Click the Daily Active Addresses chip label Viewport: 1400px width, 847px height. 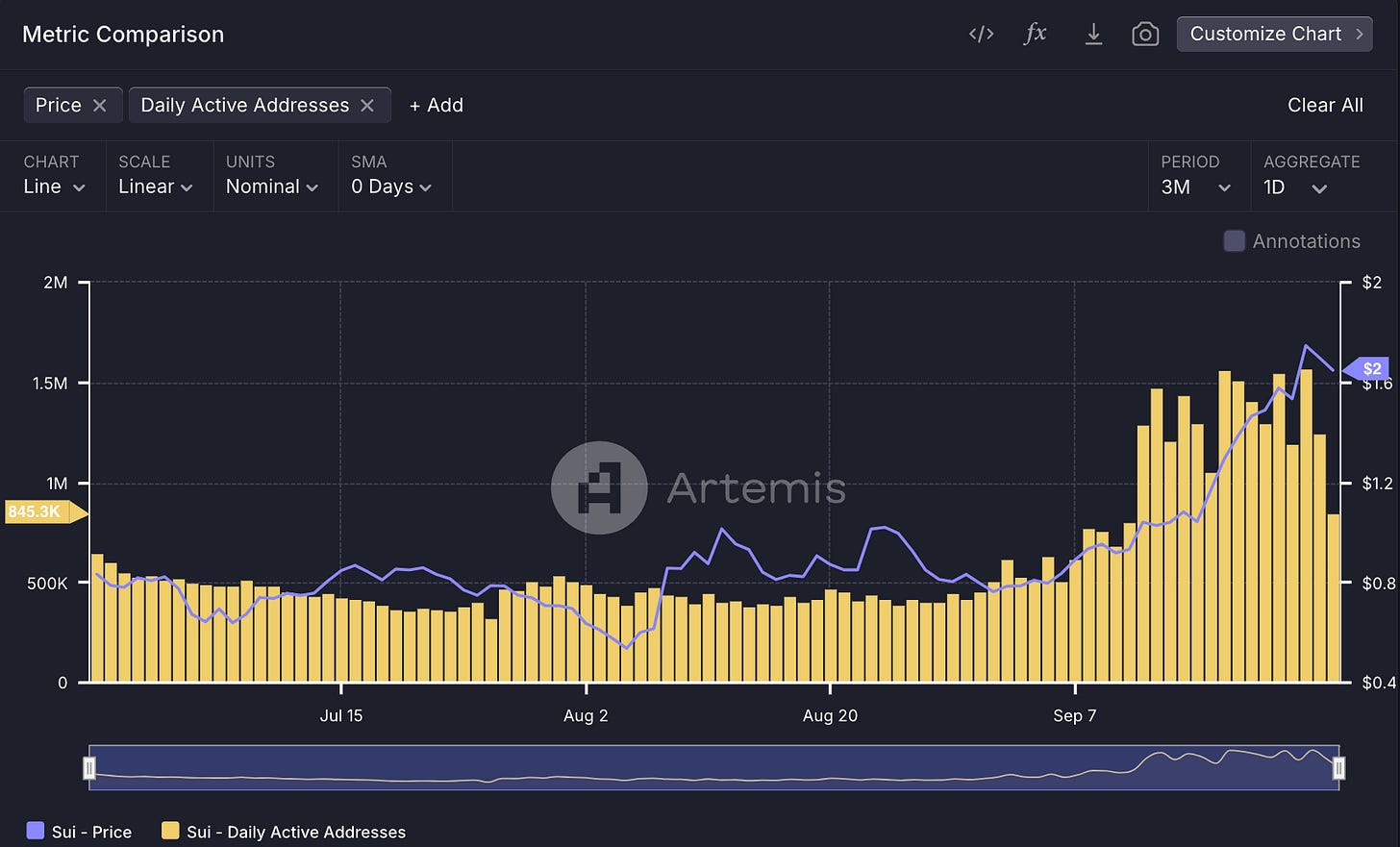click(245, 106)
